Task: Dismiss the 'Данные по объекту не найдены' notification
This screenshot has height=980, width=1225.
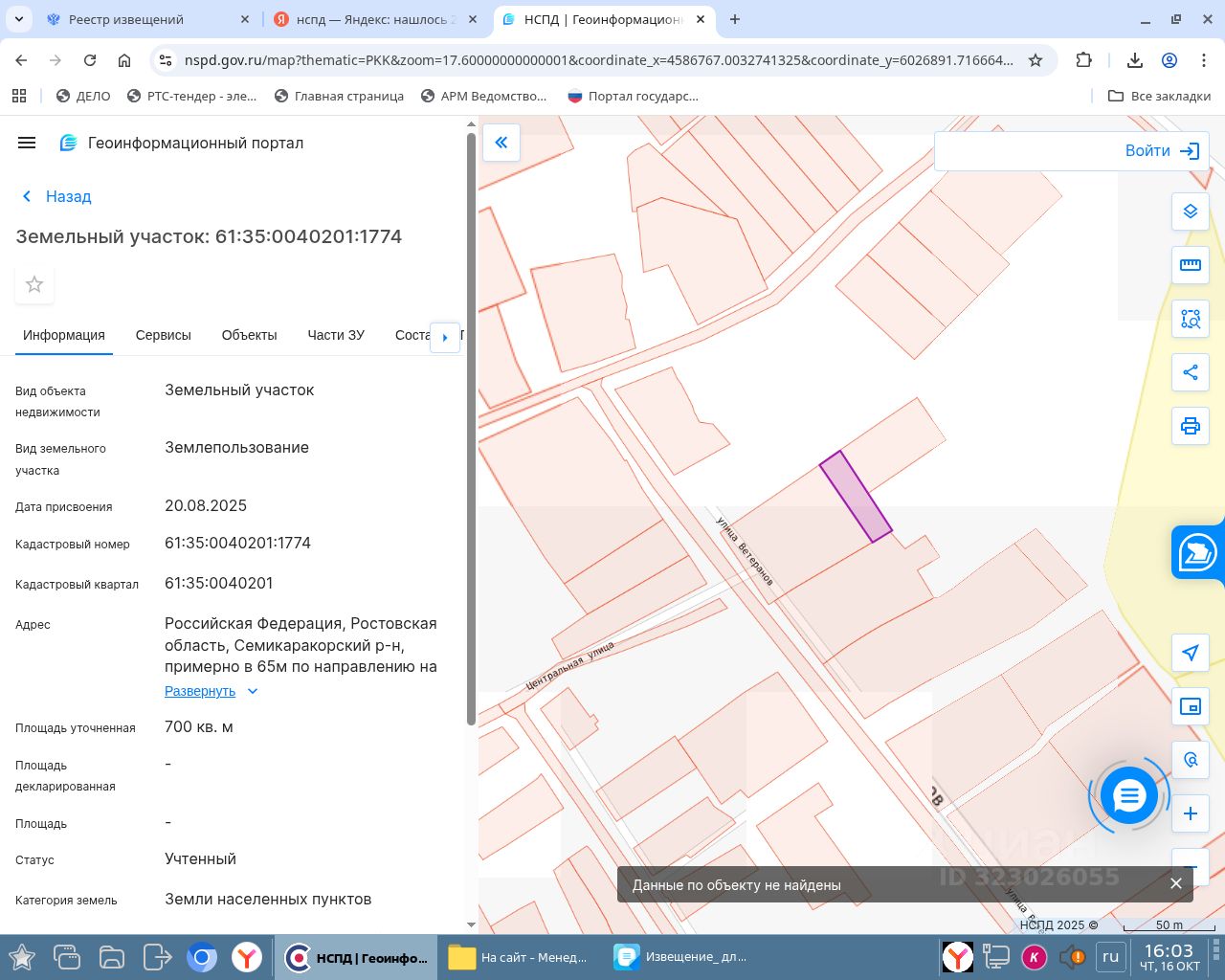Action: coord(1176,883)
